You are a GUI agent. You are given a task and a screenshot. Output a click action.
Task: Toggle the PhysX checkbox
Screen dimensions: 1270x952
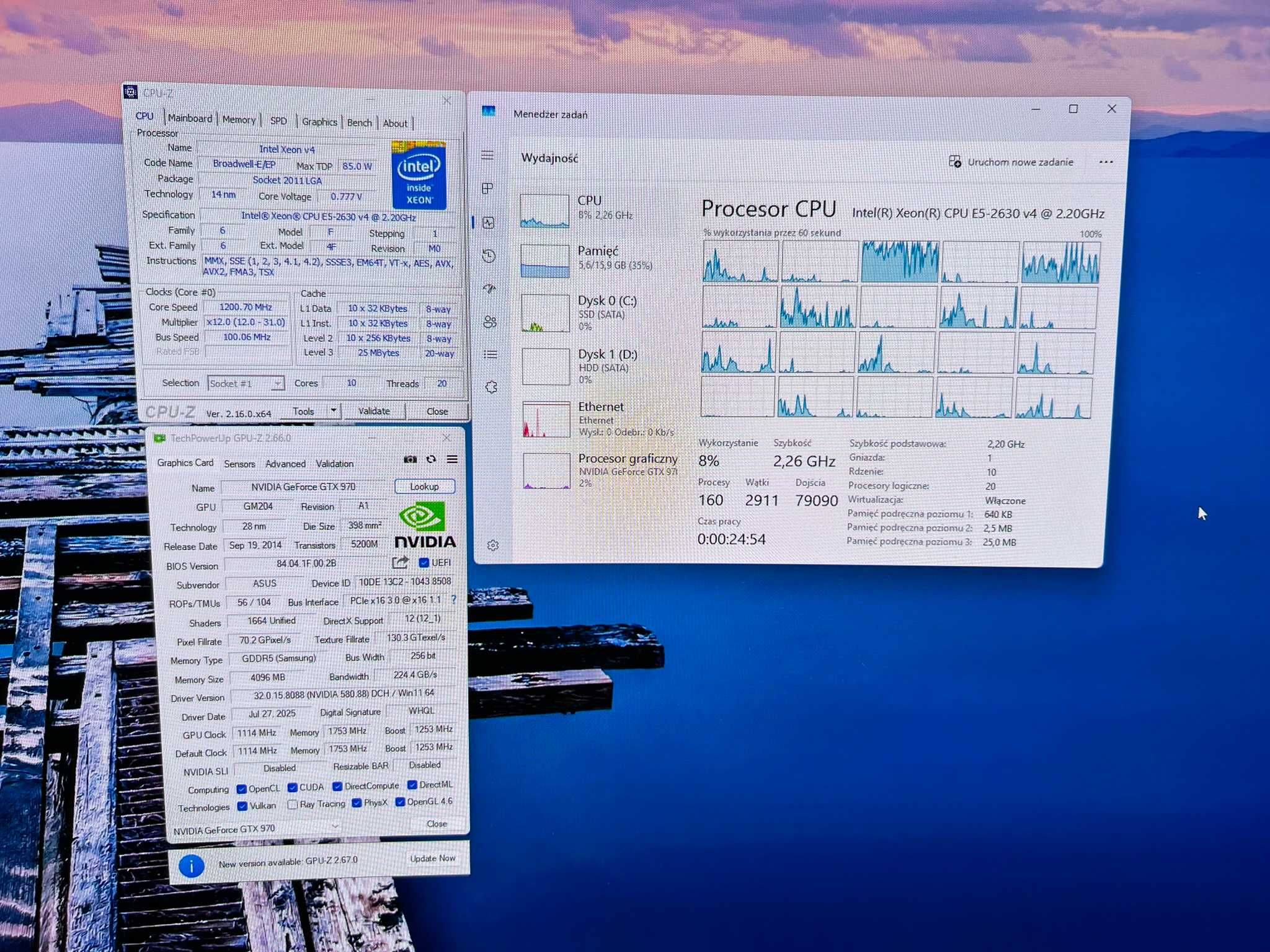357,803
